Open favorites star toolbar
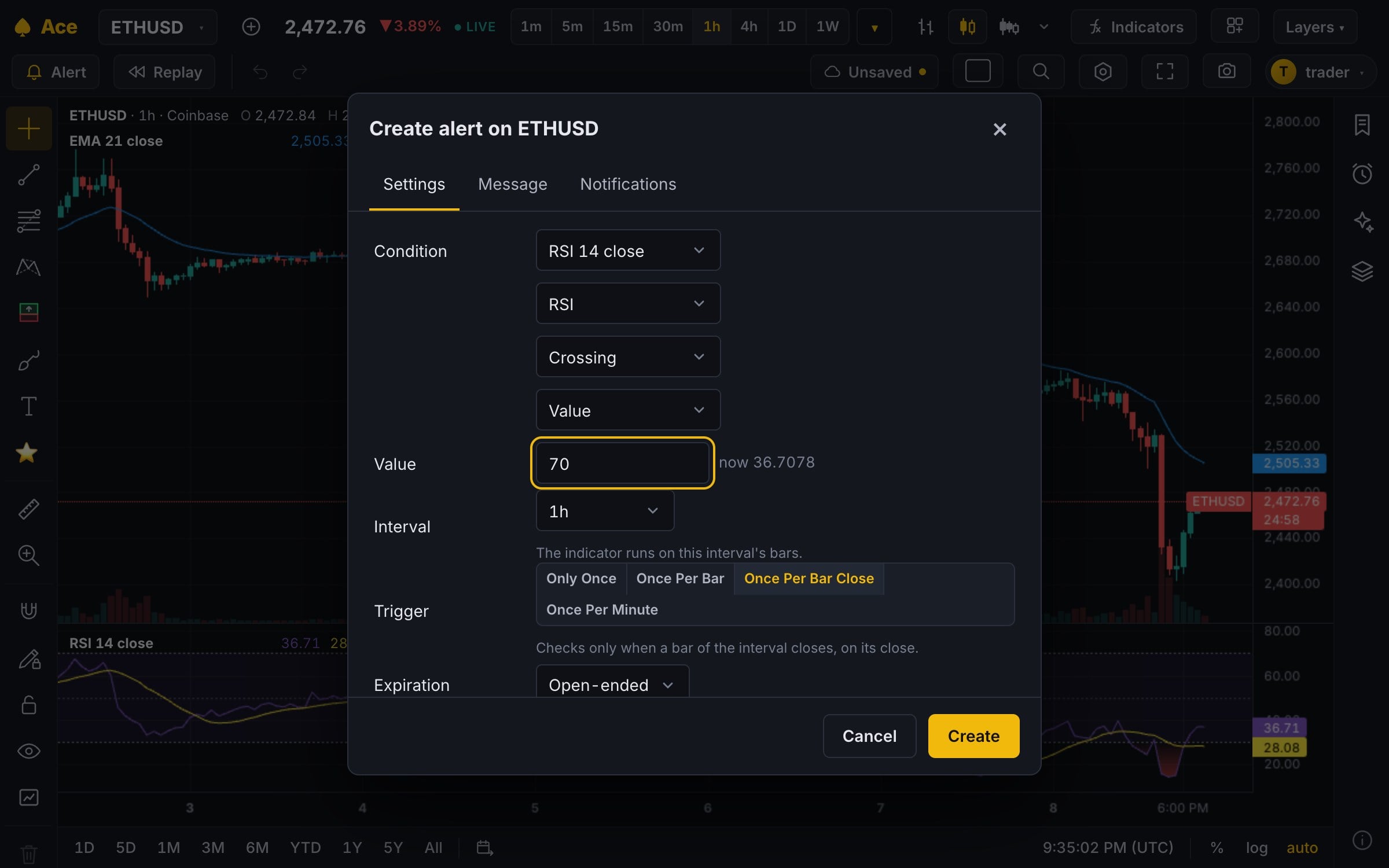 coord(27,453)
